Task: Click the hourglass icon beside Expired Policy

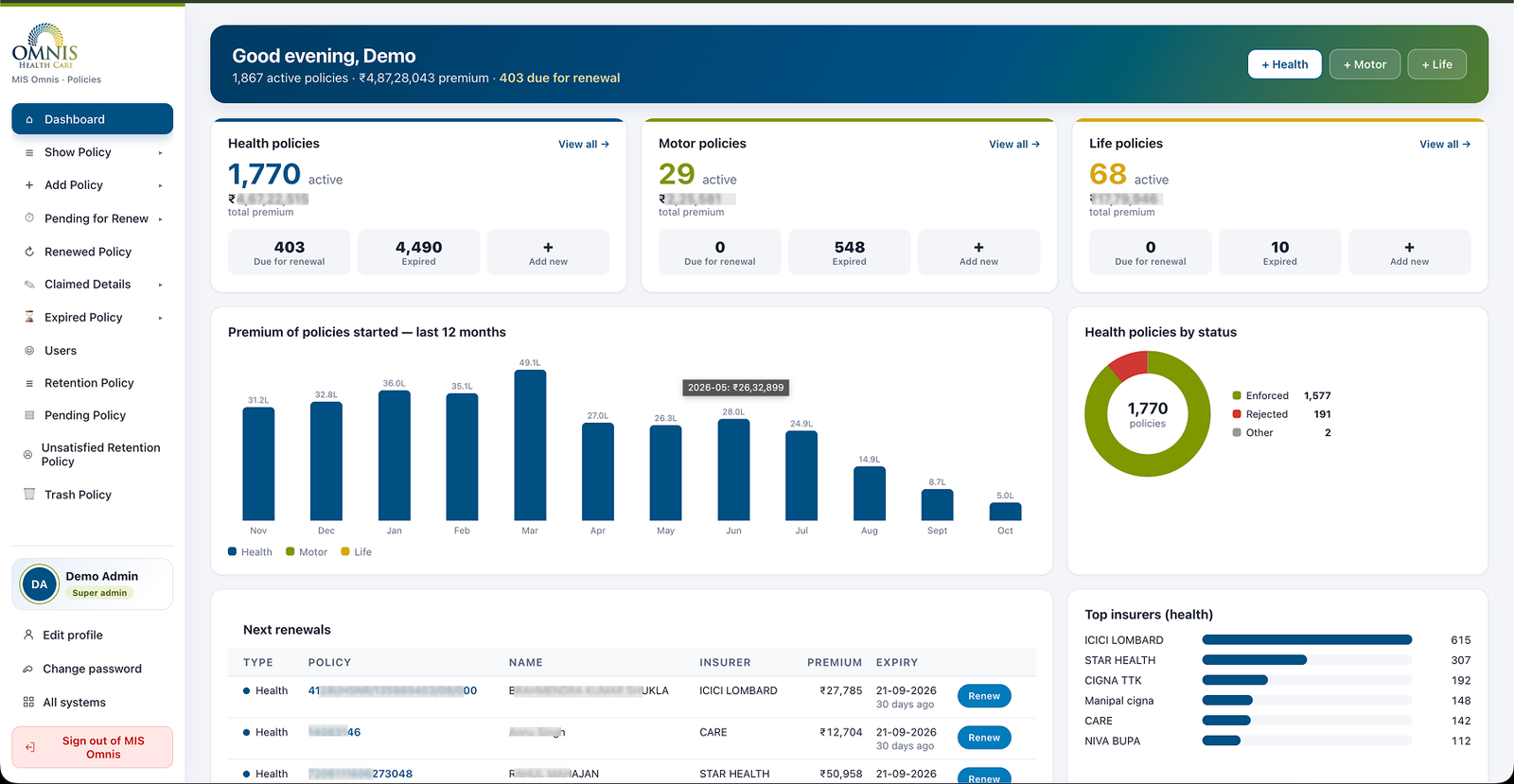Action: tap(29, 317)
